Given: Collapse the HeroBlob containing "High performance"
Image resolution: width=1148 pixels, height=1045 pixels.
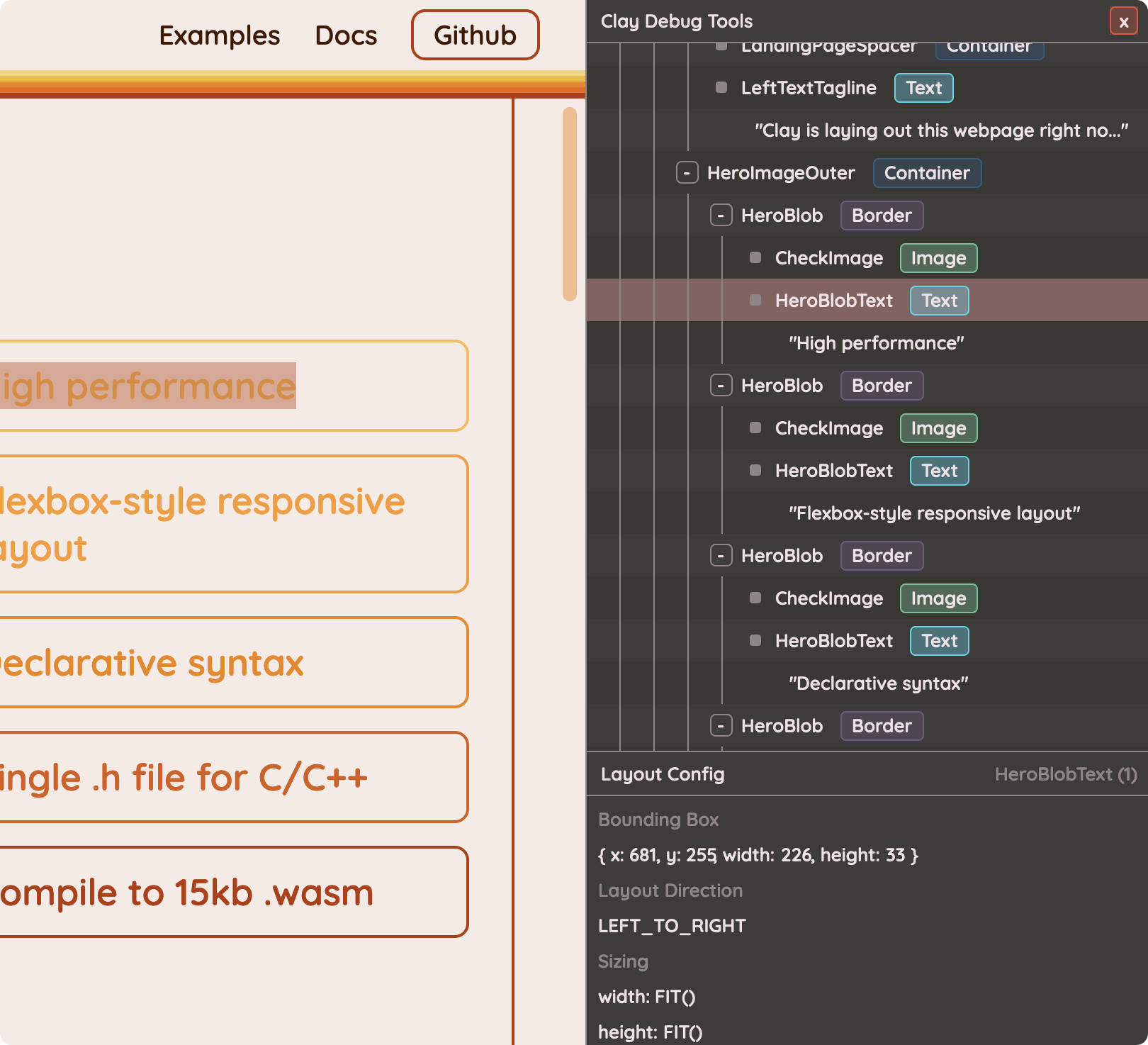Looking at the screenshot, I should (721, 216).
